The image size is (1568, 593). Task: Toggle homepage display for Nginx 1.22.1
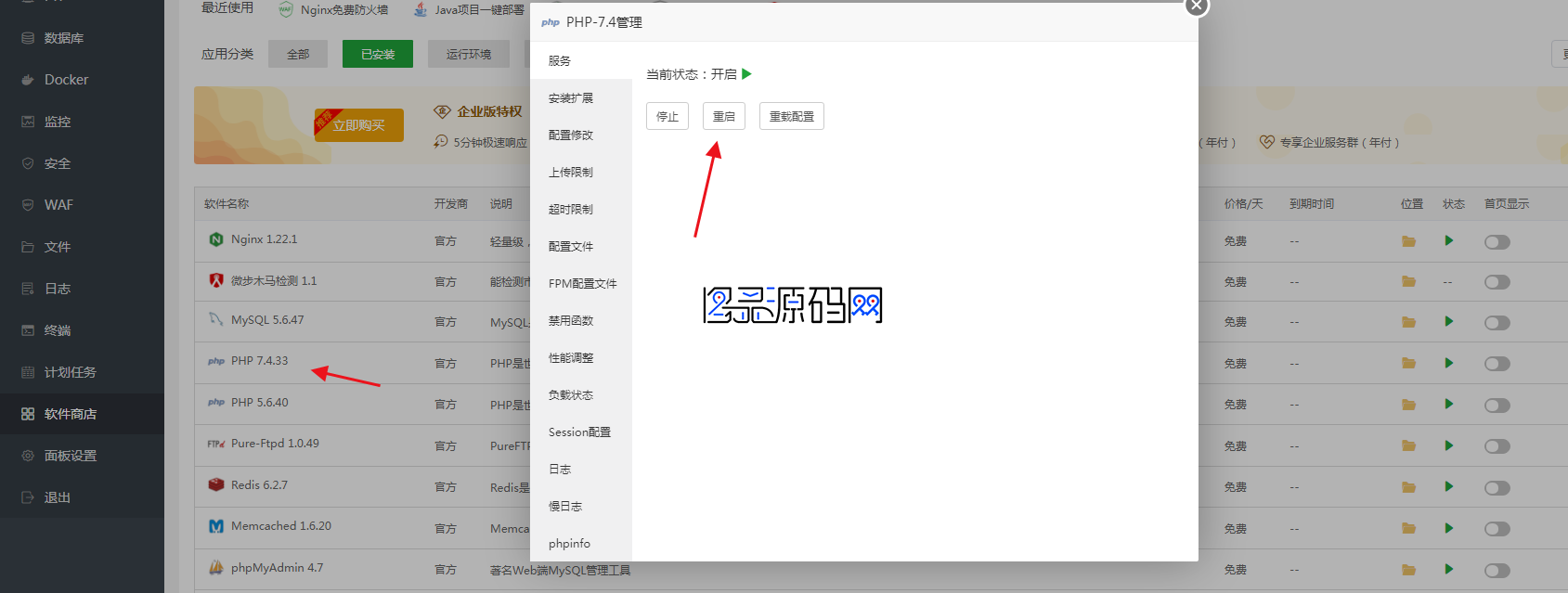click(x=1497, y=242)
